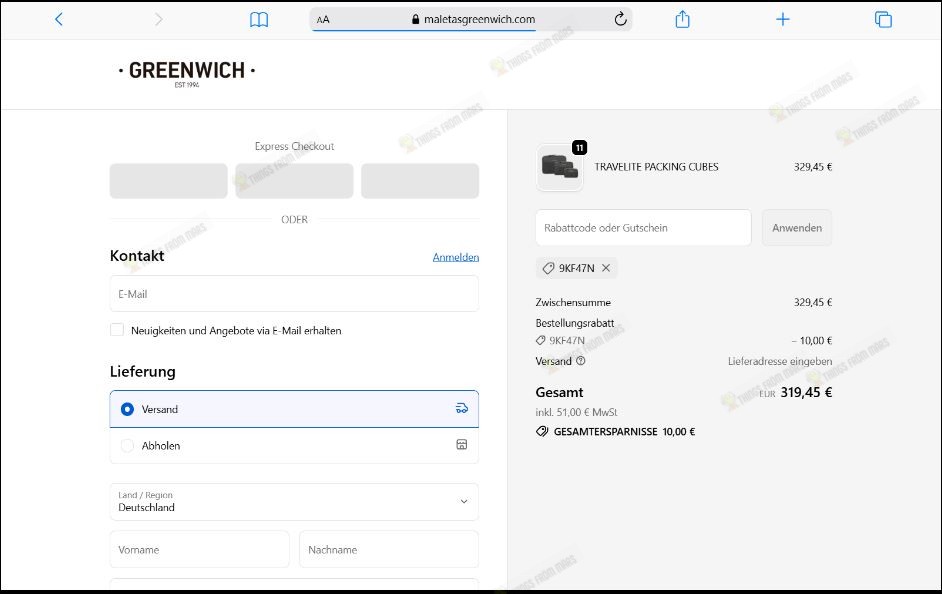The height and width of the screenshot is (594, 942).
Task: Click into the E-Mail field
Action: (x=294, y=294)
